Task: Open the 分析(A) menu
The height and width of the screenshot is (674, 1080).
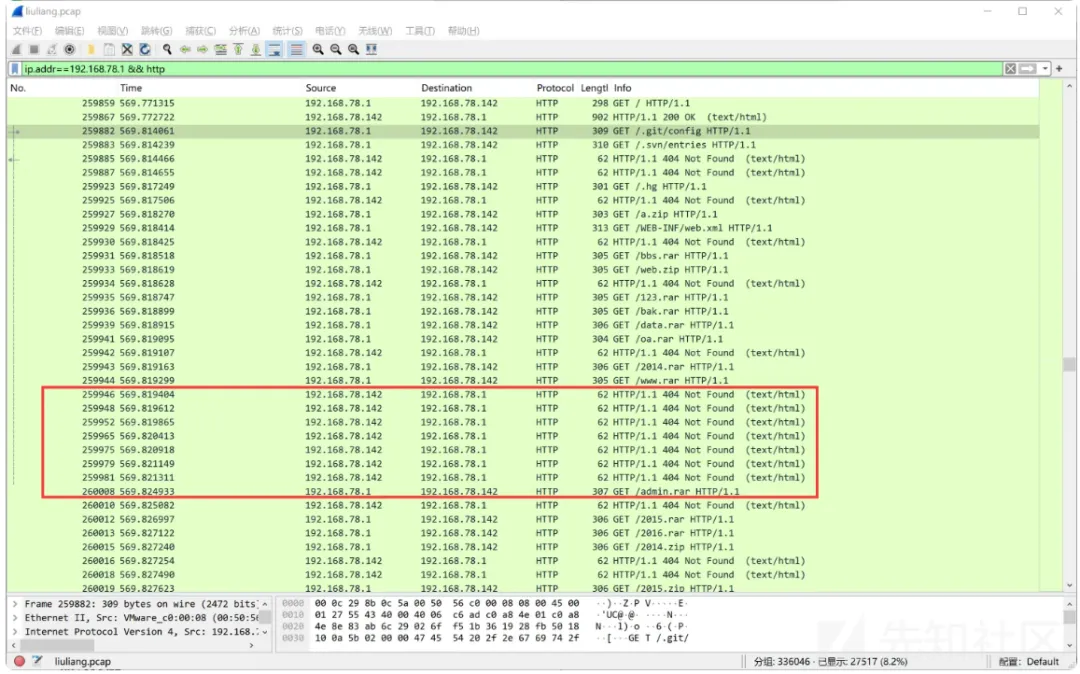Action: pyautogui.click(x=244, y=31)
